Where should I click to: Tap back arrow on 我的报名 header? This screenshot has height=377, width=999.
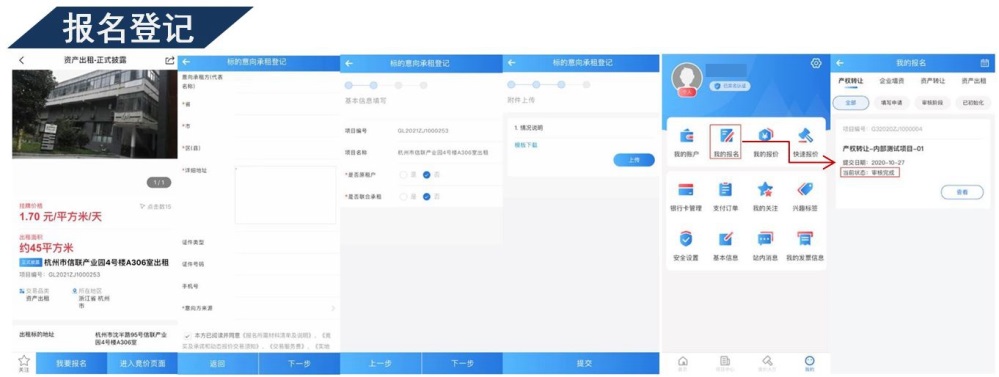point(840,63)
